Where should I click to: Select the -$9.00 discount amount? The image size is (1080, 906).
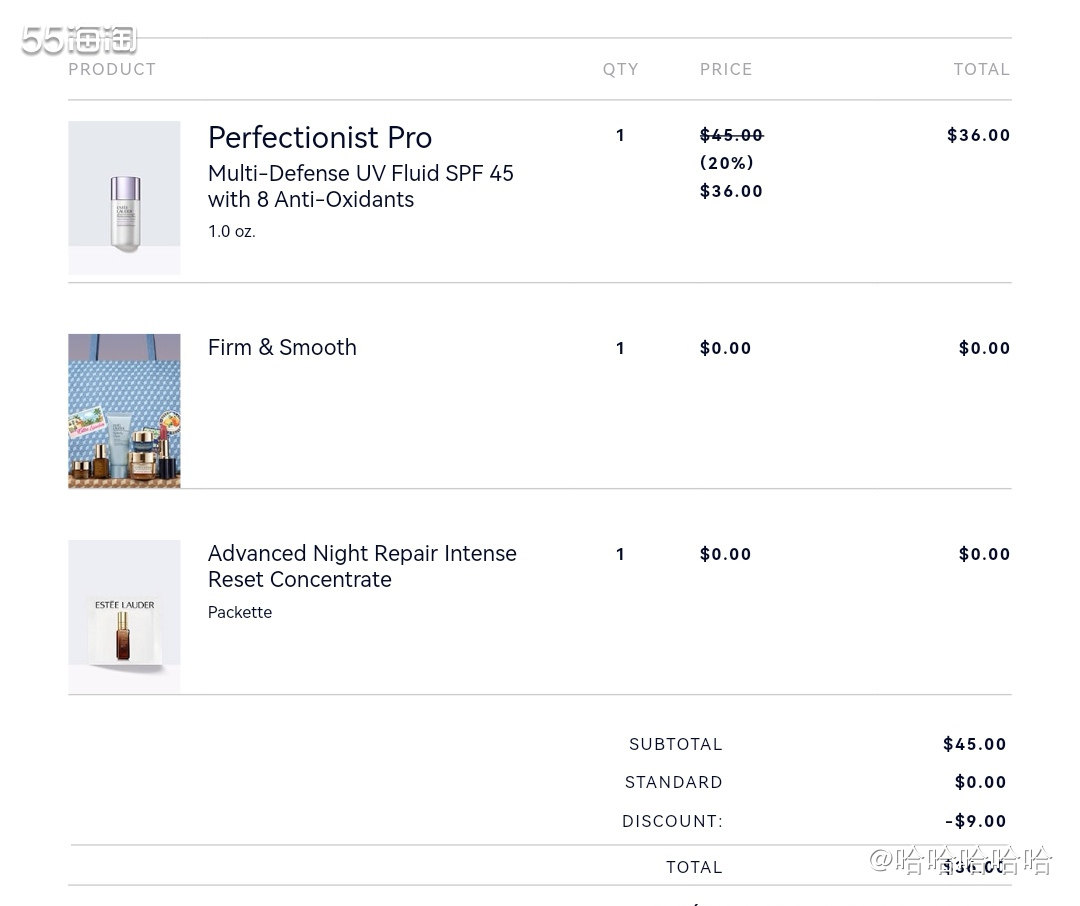pyautogui.click(x=975, y=822)
